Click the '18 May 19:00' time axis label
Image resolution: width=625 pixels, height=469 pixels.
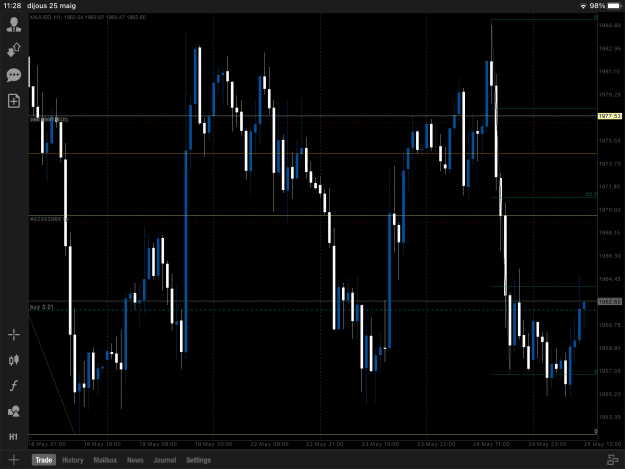pos(102,444)
